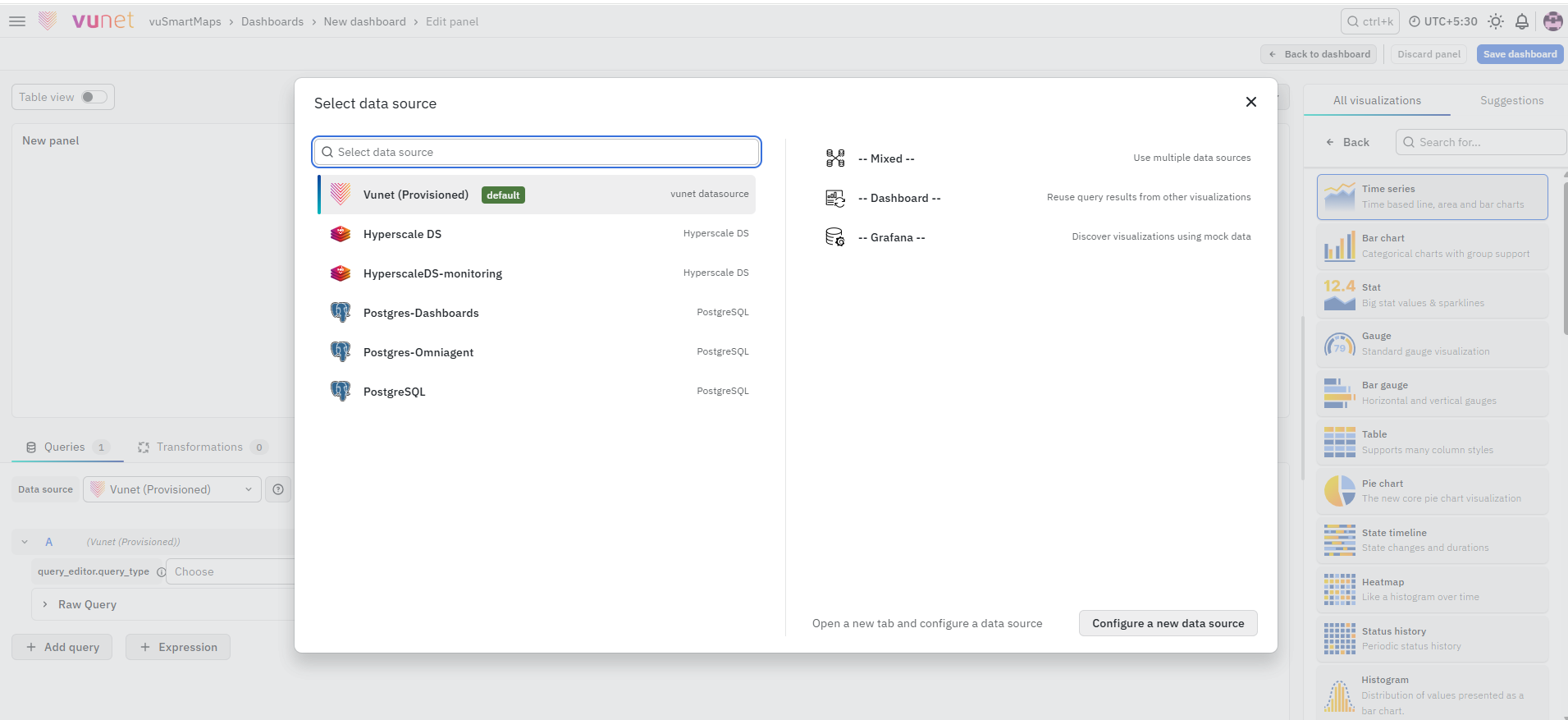Close the Select data source dialog
The width and height of the screenshot is (1568, 720).
(x=1251, y=102)
